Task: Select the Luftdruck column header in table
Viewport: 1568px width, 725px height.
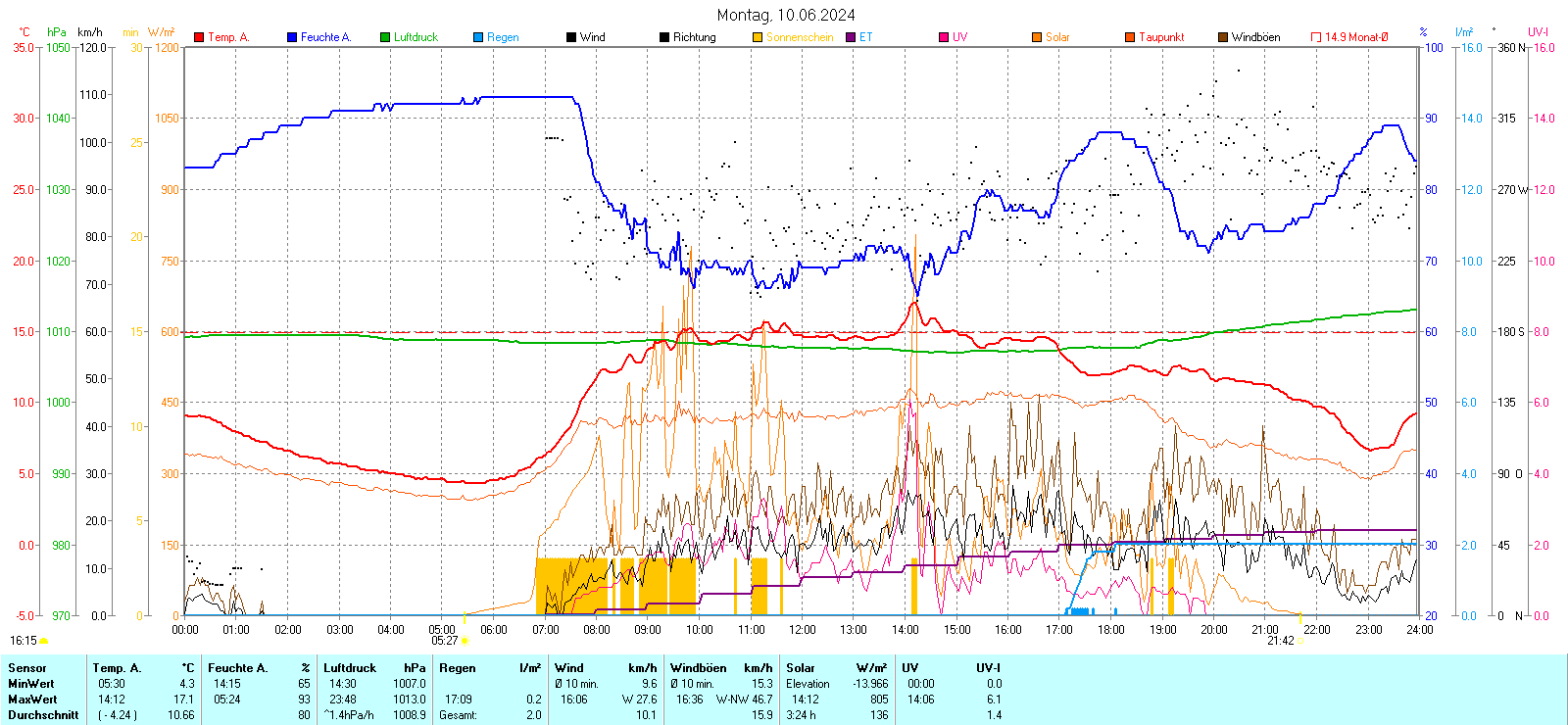Action: pyautogui.click(x=350, y=668)
